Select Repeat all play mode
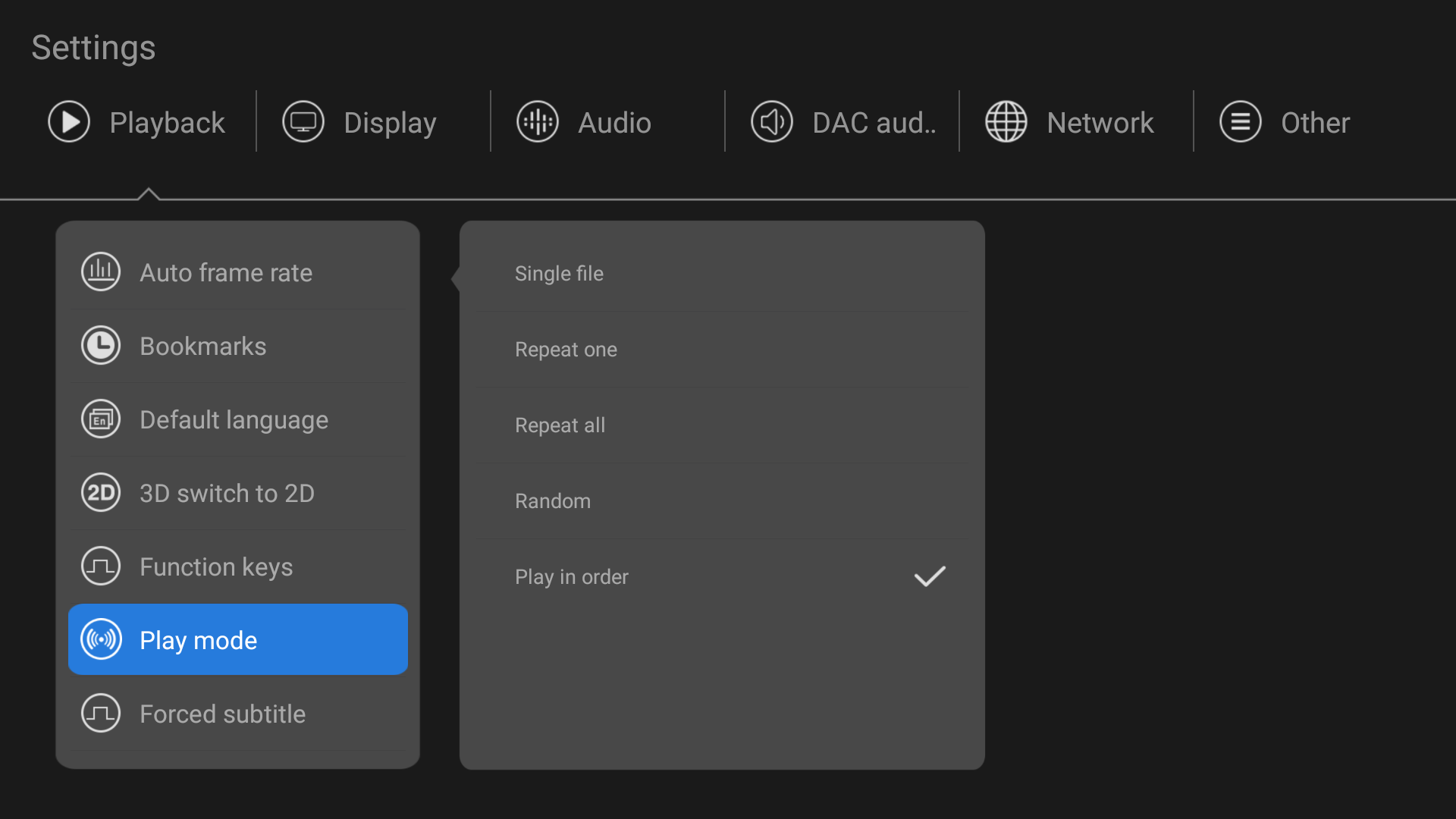This screenshot has height=819, width=1456. (722, 425)
